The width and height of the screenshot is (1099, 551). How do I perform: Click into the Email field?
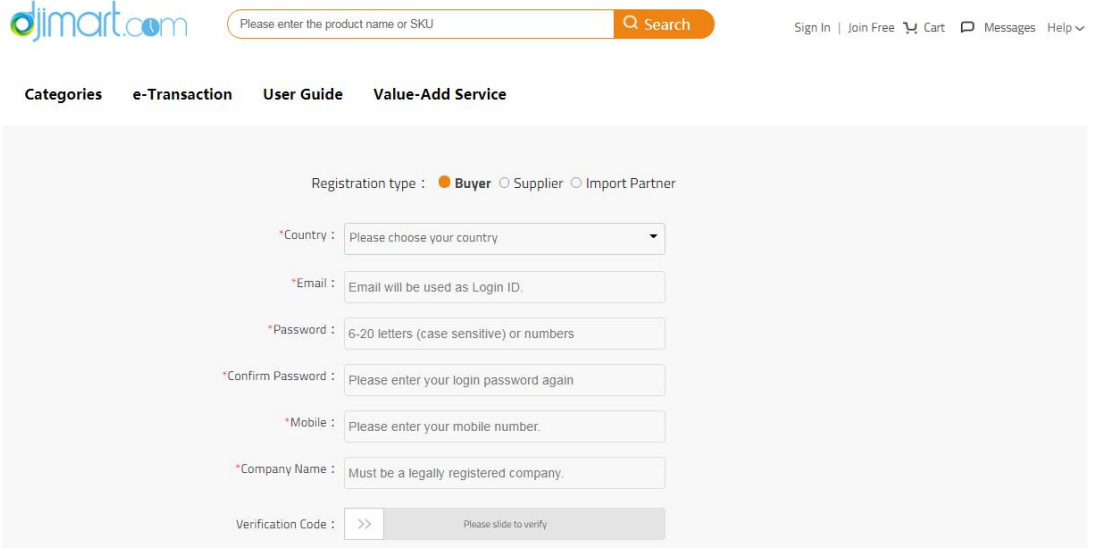505,287
